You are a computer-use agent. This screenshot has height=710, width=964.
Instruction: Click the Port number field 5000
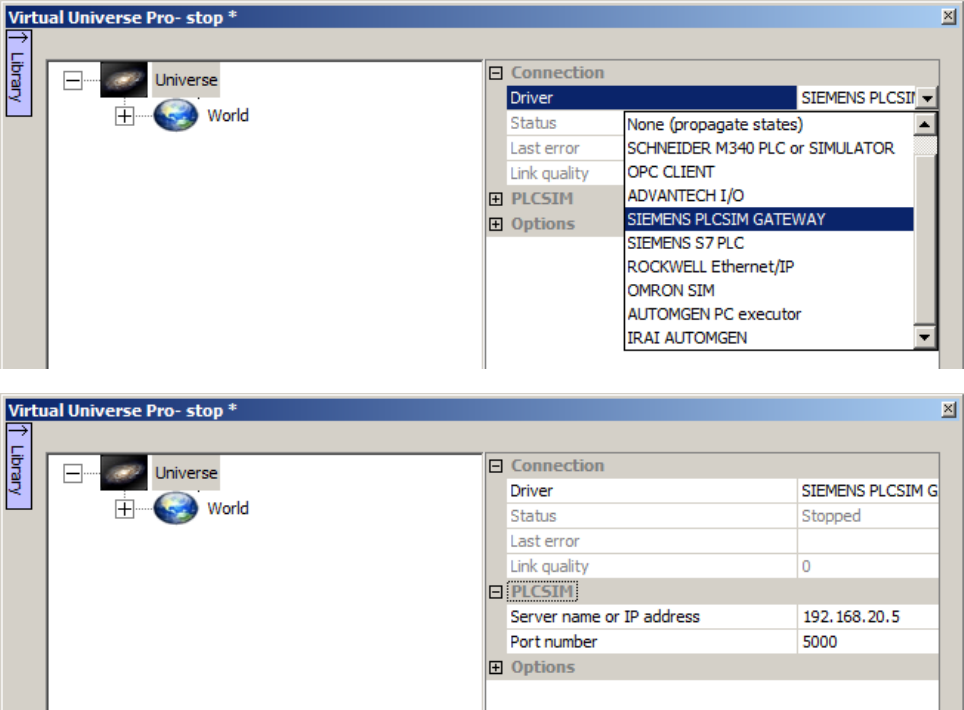(x=868, y=642)
